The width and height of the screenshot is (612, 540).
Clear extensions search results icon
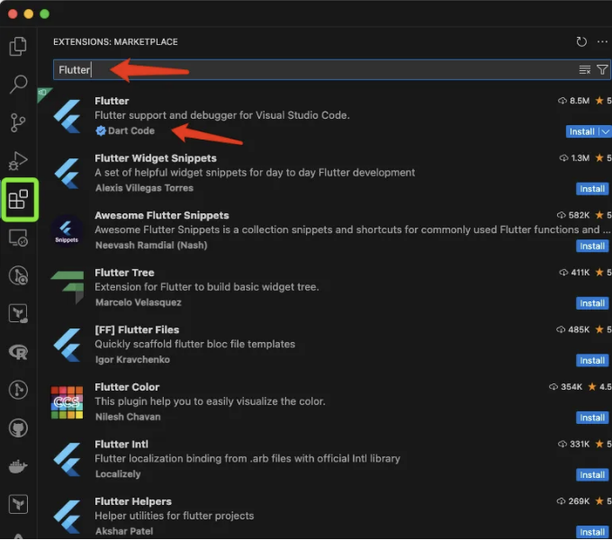coord(584,70)
